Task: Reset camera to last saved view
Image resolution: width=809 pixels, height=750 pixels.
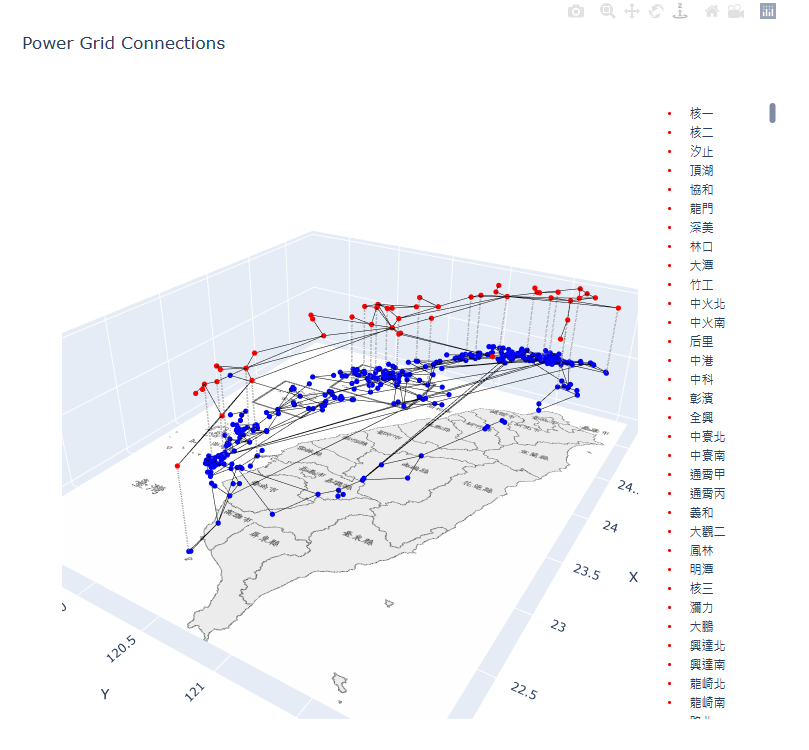Action: click(x=737, y=12)
